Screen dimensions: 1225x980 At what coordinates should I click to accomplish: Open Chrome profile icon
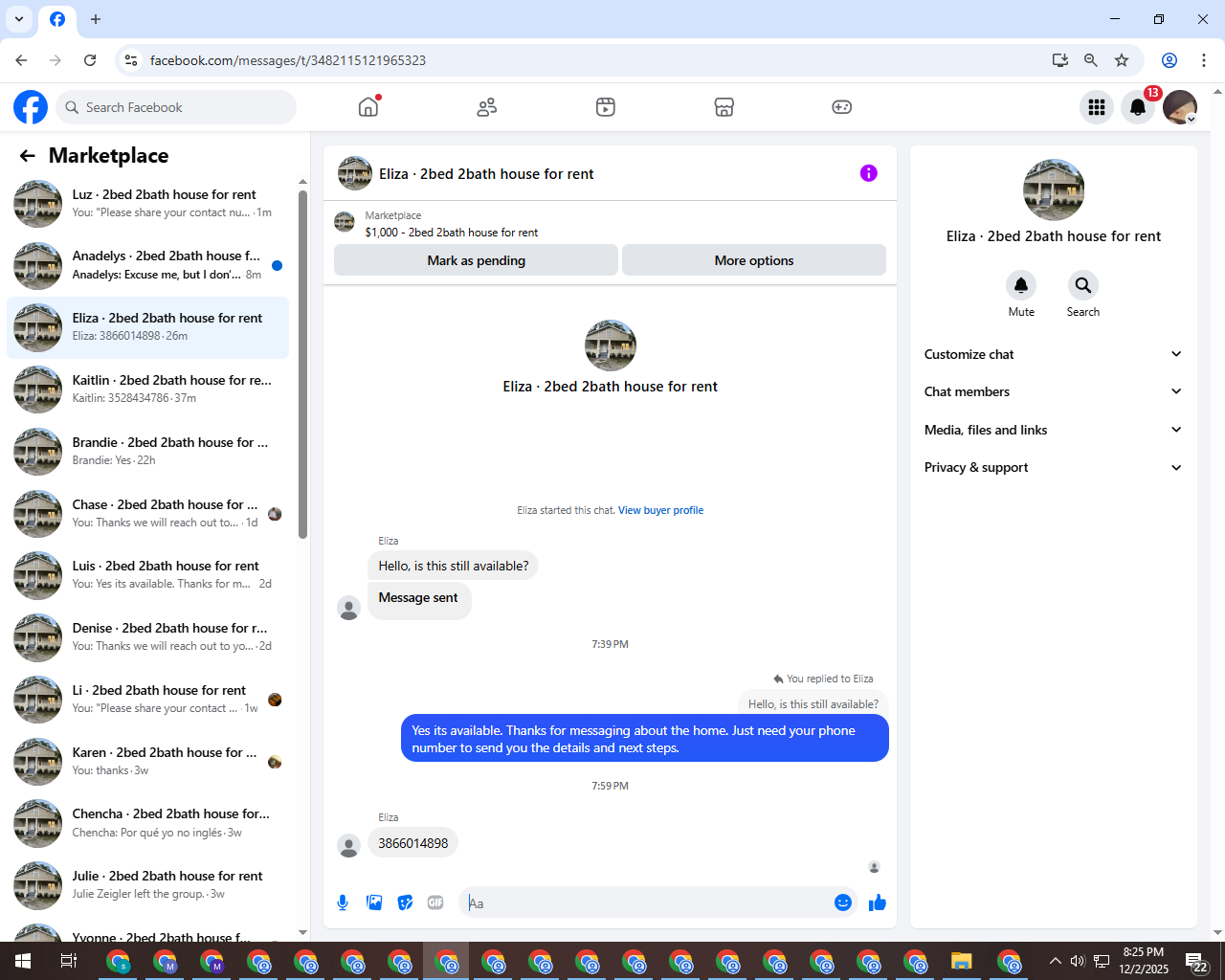point(1169,60)
